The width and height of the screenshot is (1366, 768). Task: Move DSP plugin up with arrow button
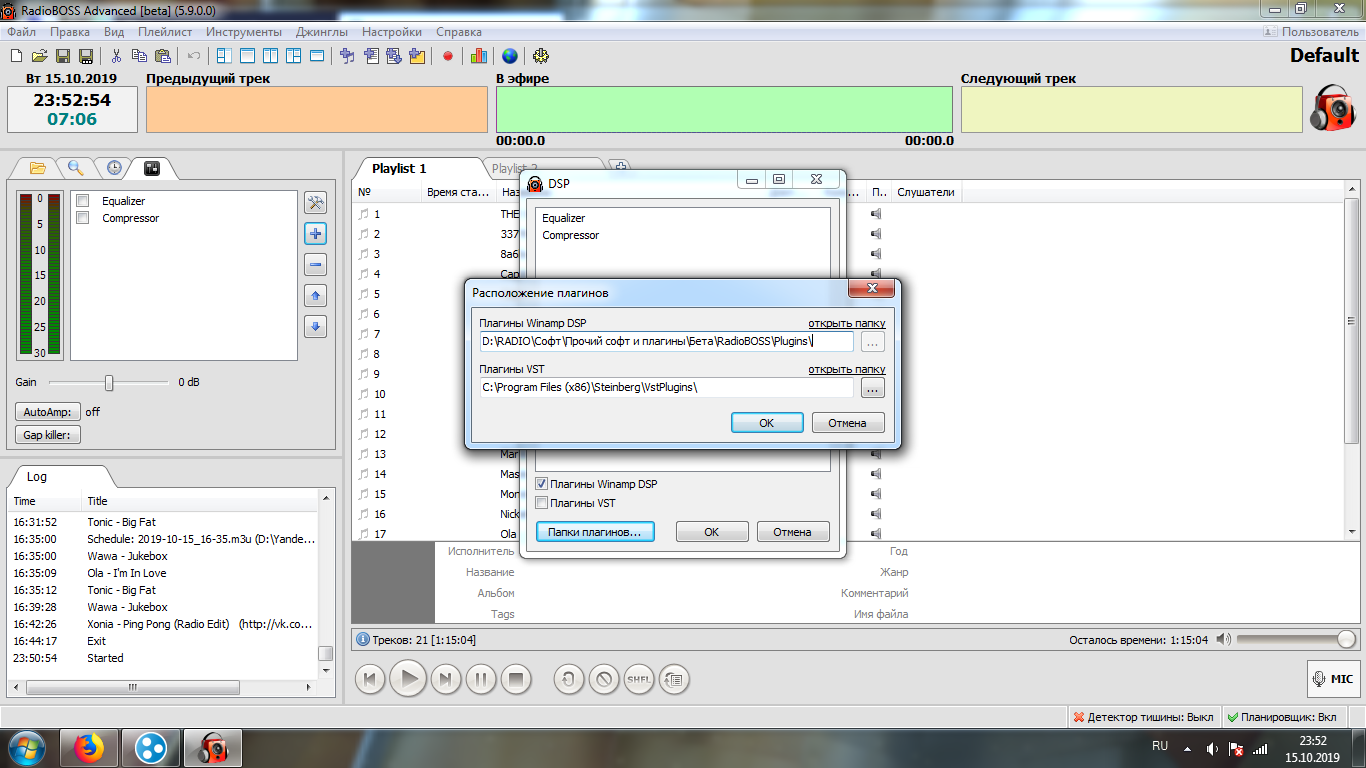[316, 296]
